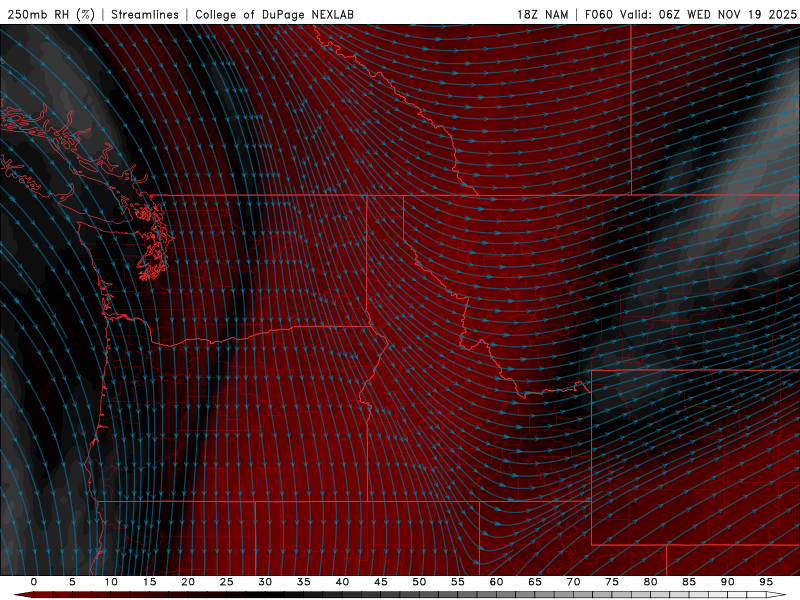This screenshot has height=600, width=800.
Task: Click the colorbar label "45"
Action: pos(381,582)
